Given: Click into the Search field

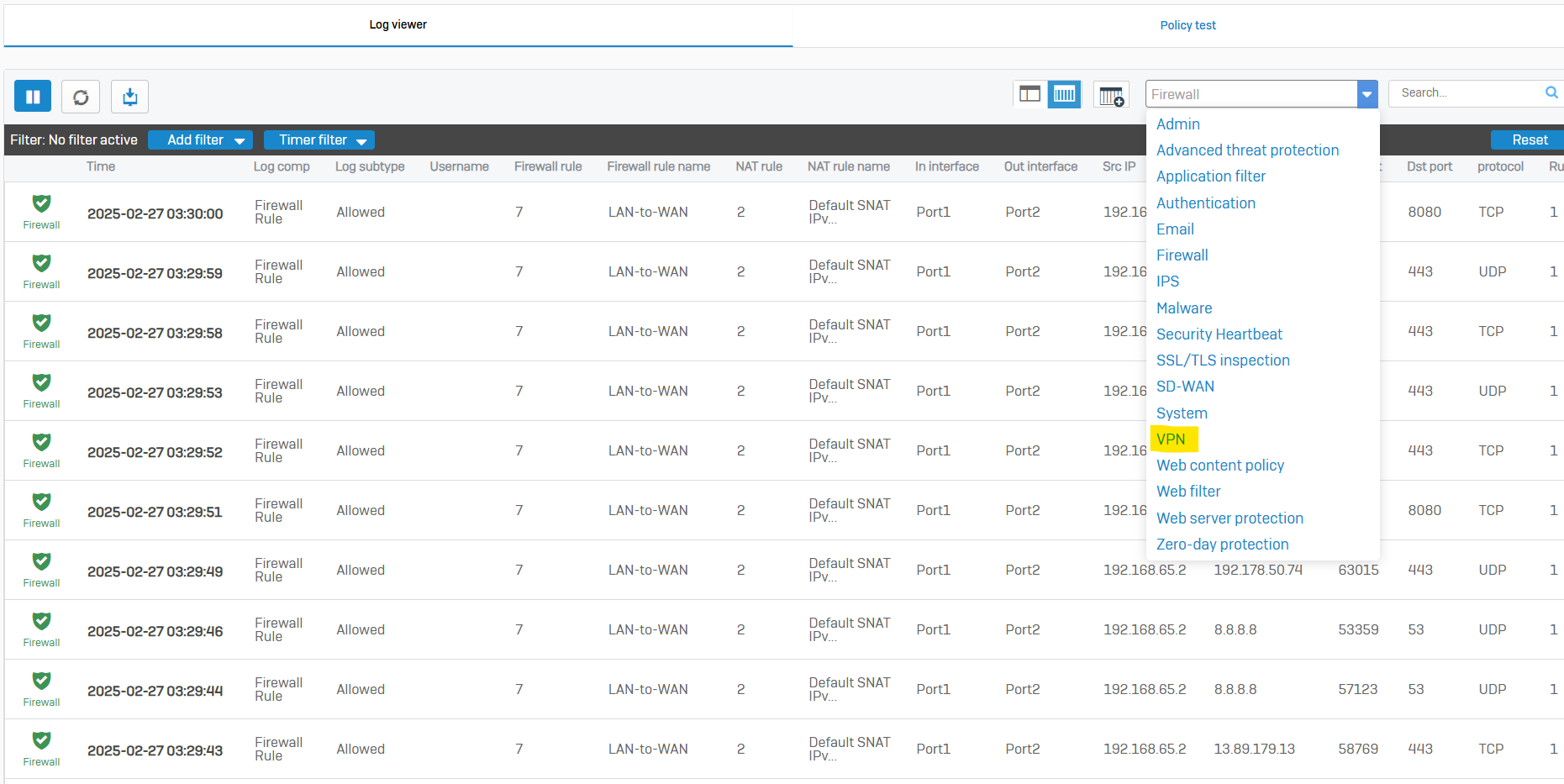Looking at the screenshot, I should coord(1467,92).
